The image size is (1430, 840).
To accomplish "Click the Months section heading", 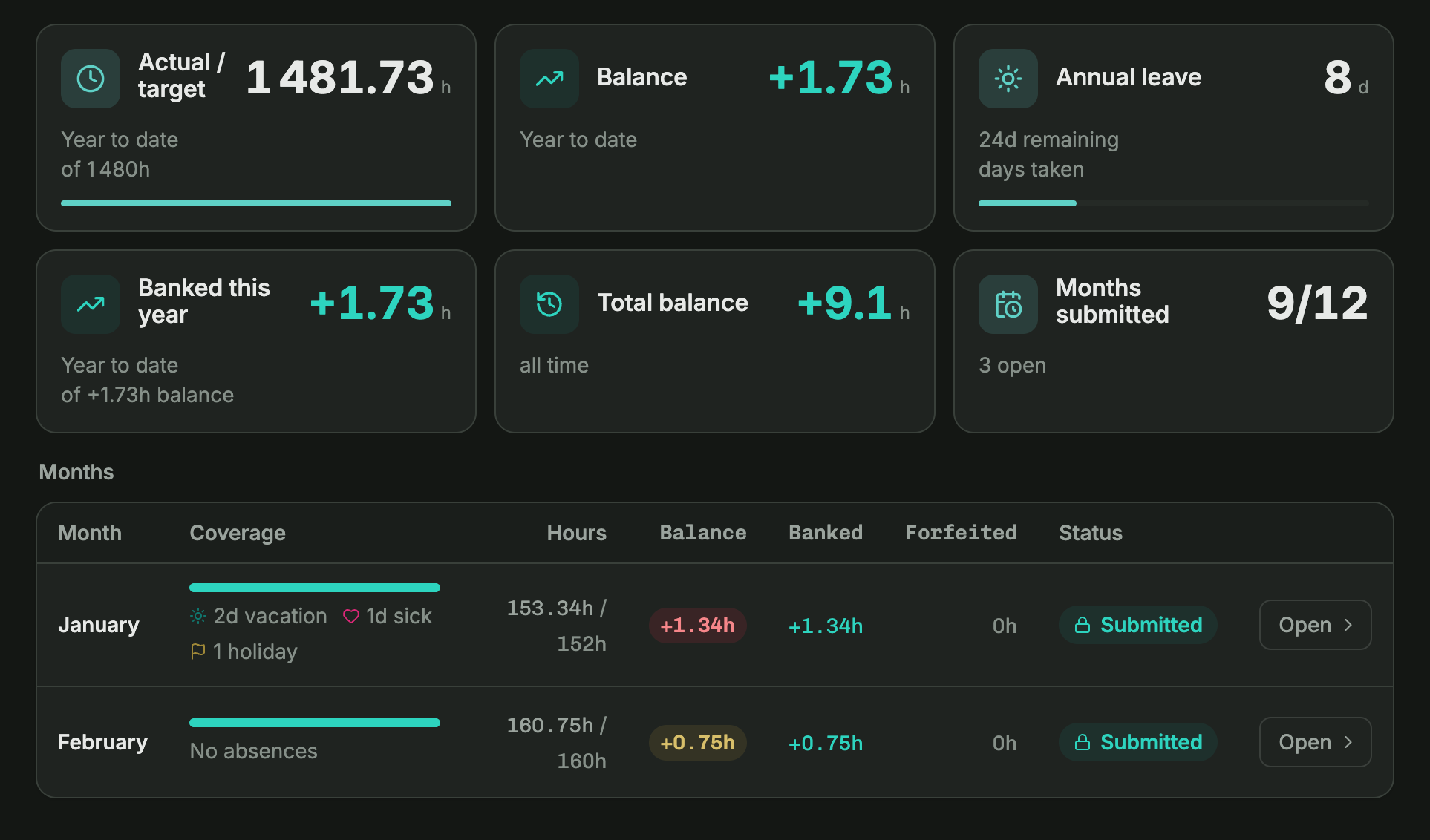I will click(76, 472).
